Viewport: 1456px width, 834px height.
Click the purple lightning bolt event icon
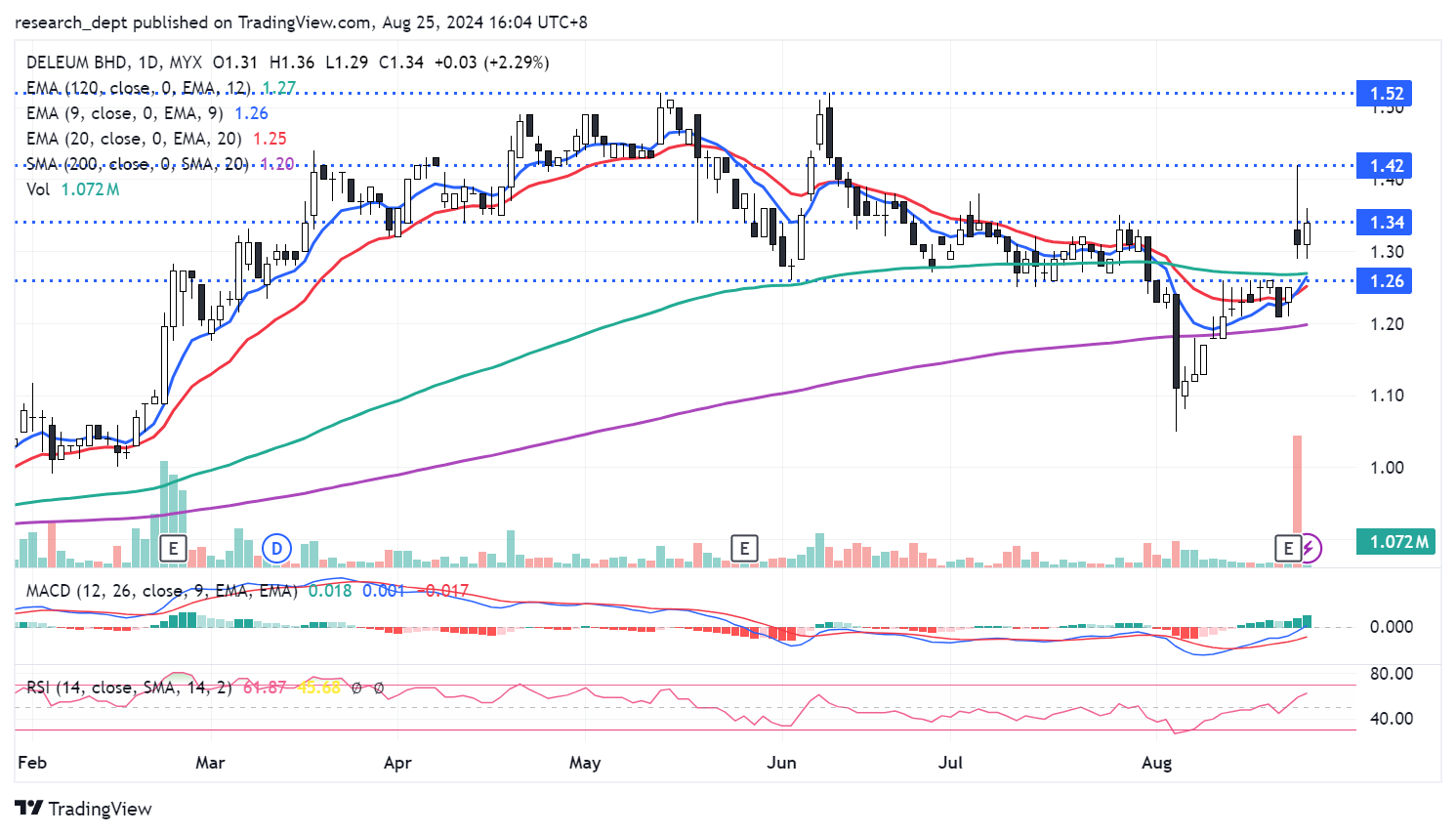1310,548
